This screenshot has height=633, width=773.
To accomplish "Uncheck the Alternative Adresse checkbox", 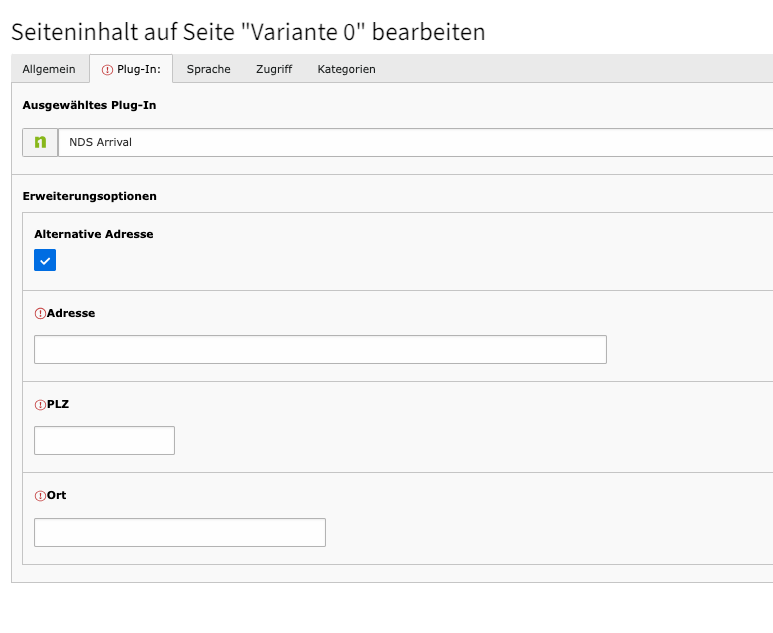I will 45,260.
